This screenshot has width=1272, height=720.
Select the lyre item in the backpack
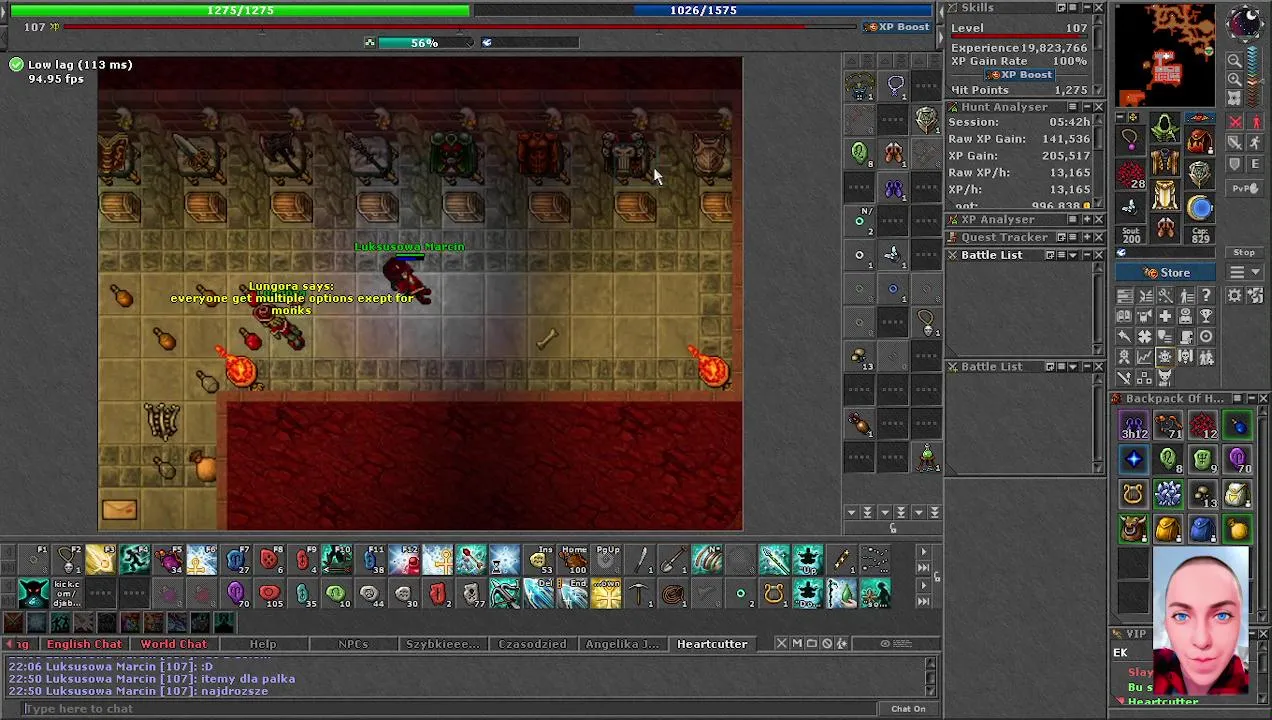coord(1134,495)
